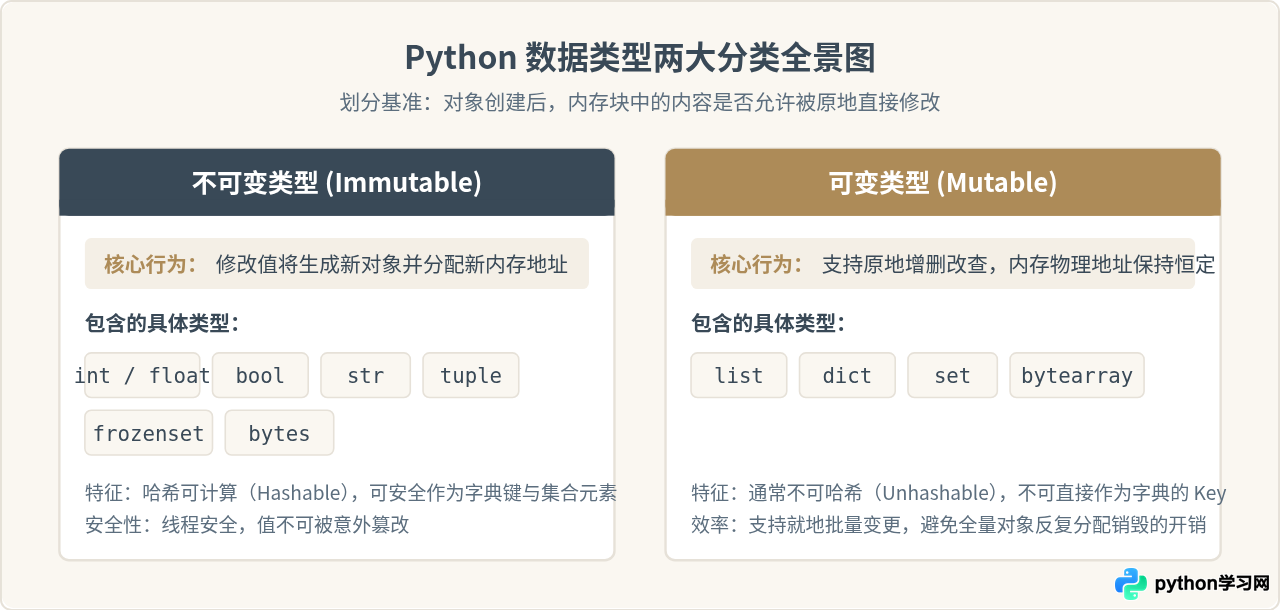This screenshot has height=611, width=1280.
Task: Select the 'list' type chip
Action: (739, 375)
